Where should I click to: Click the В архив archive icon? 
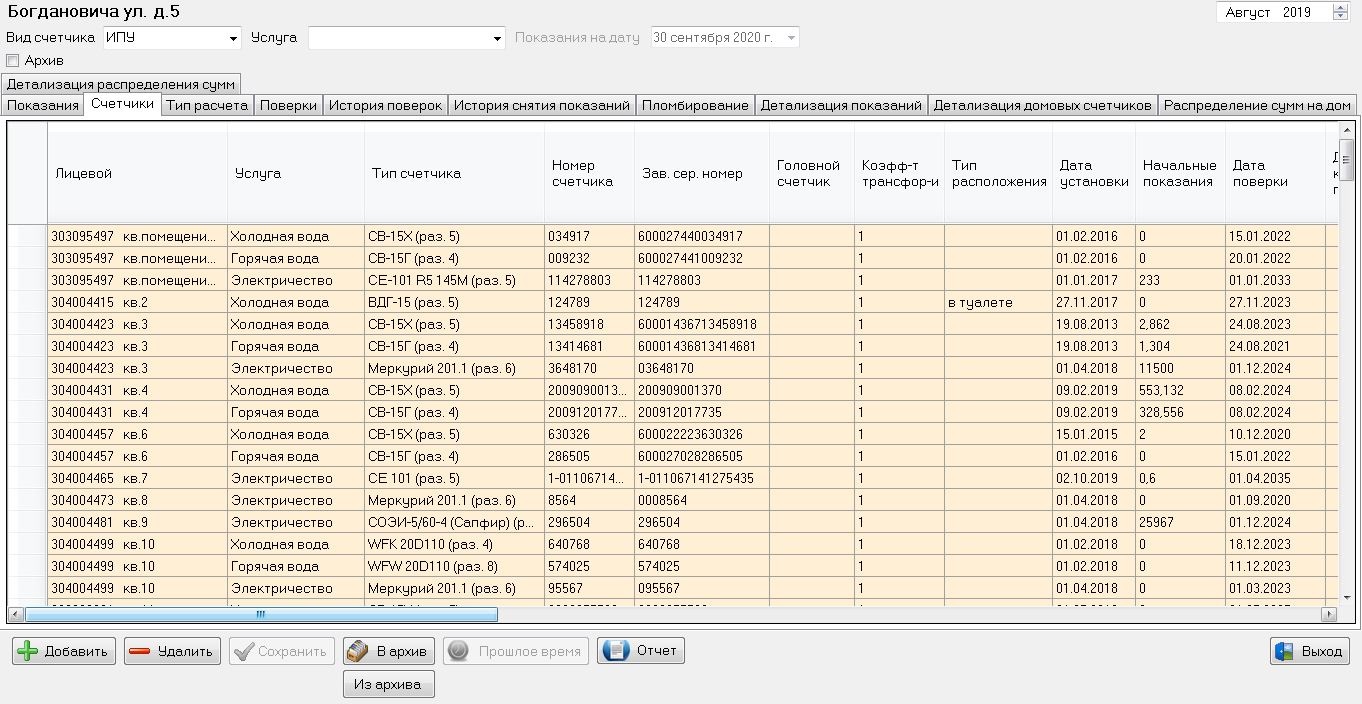tap(358, 651)
